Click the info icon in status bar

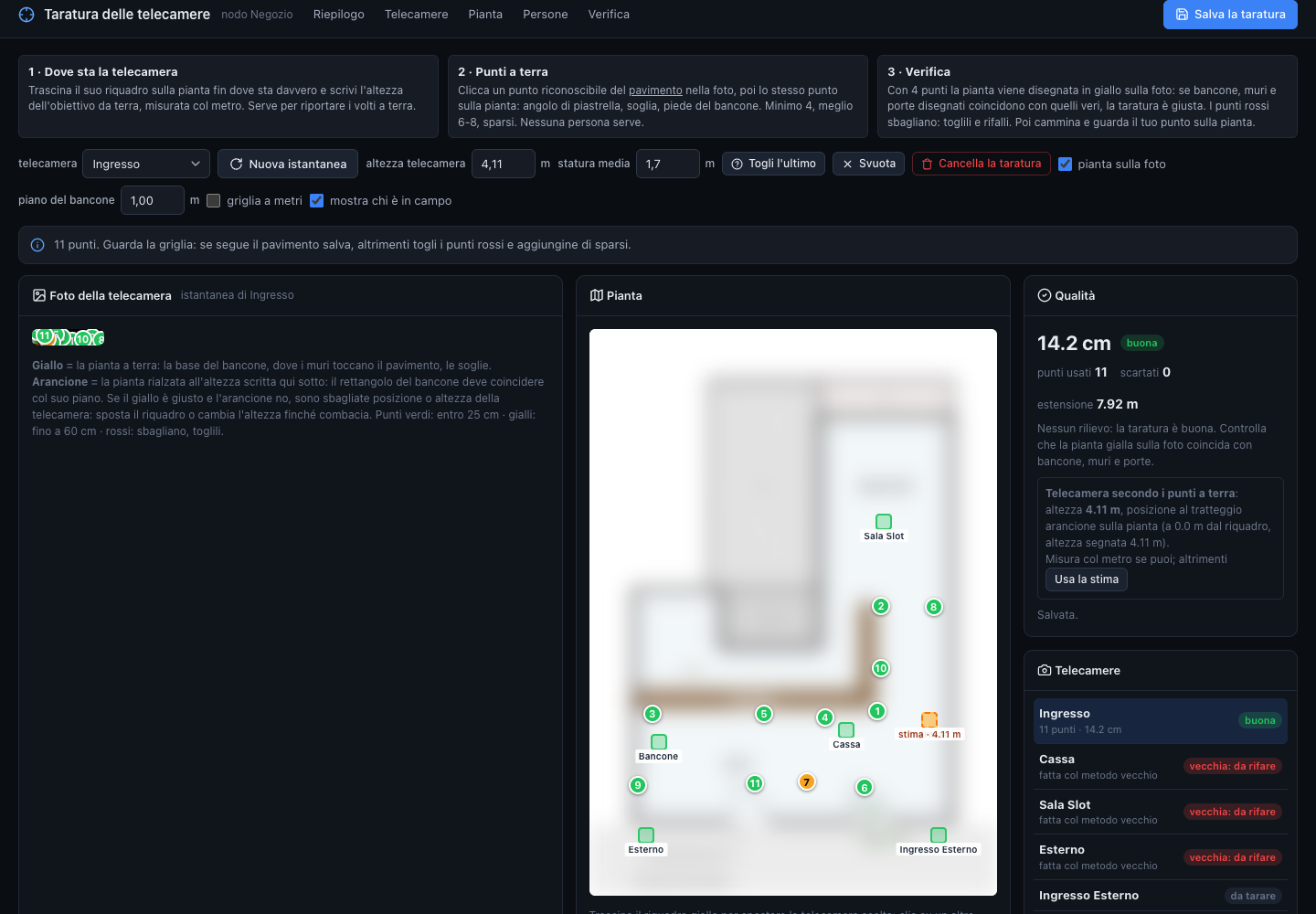pyautogui.click(x=37, y=245)
